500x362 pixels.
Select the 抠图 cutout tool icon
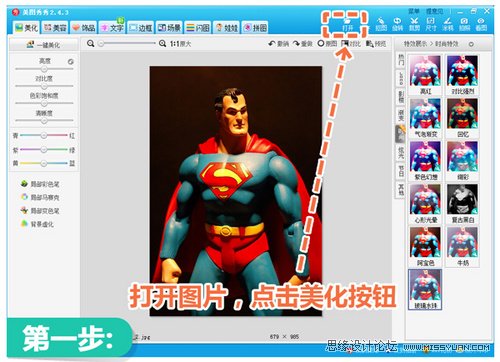pos(381,24)
